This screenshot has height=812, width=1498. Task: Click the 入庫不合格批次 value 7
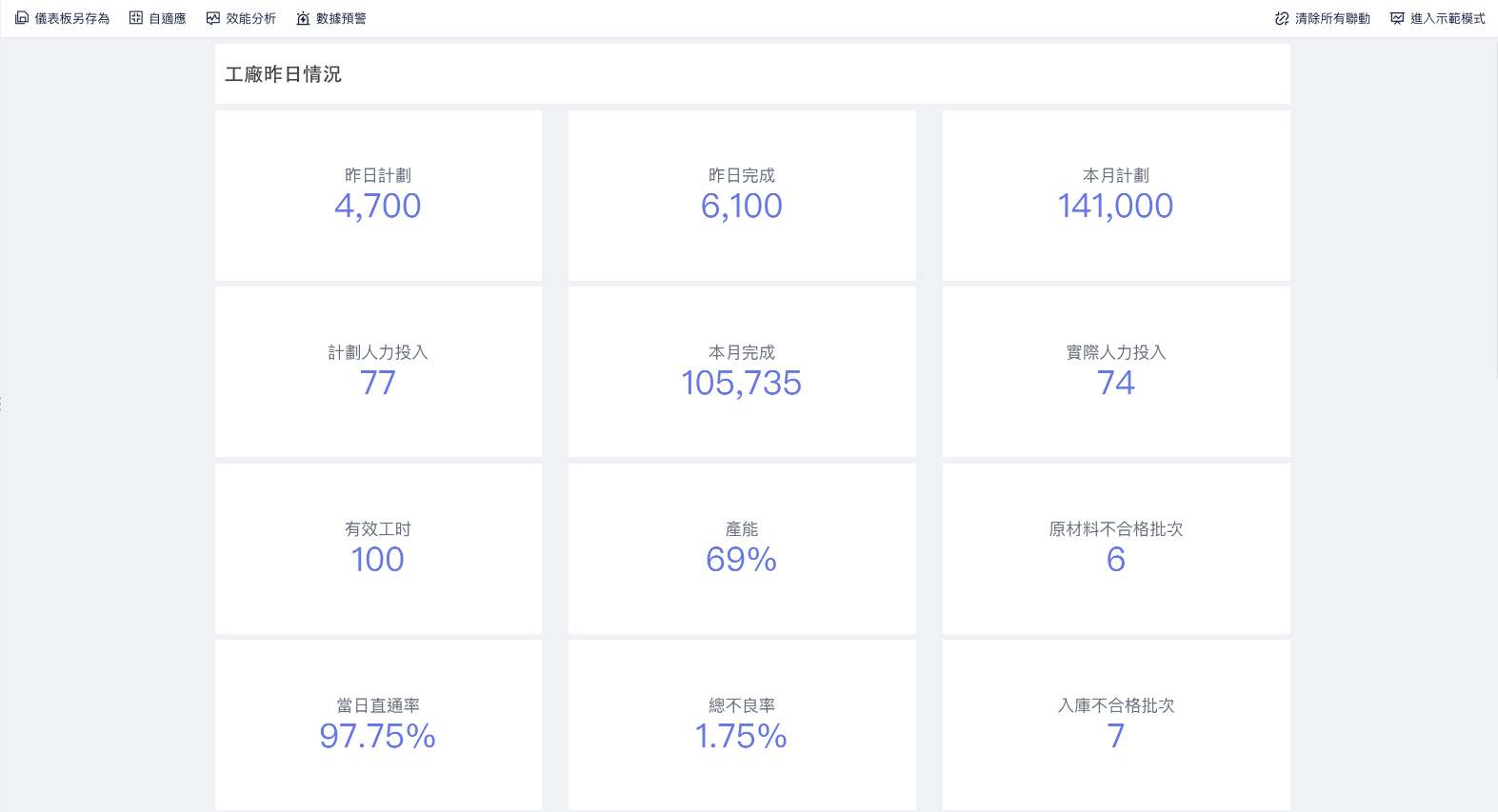pyautogui.click(x=1115, y=737)
